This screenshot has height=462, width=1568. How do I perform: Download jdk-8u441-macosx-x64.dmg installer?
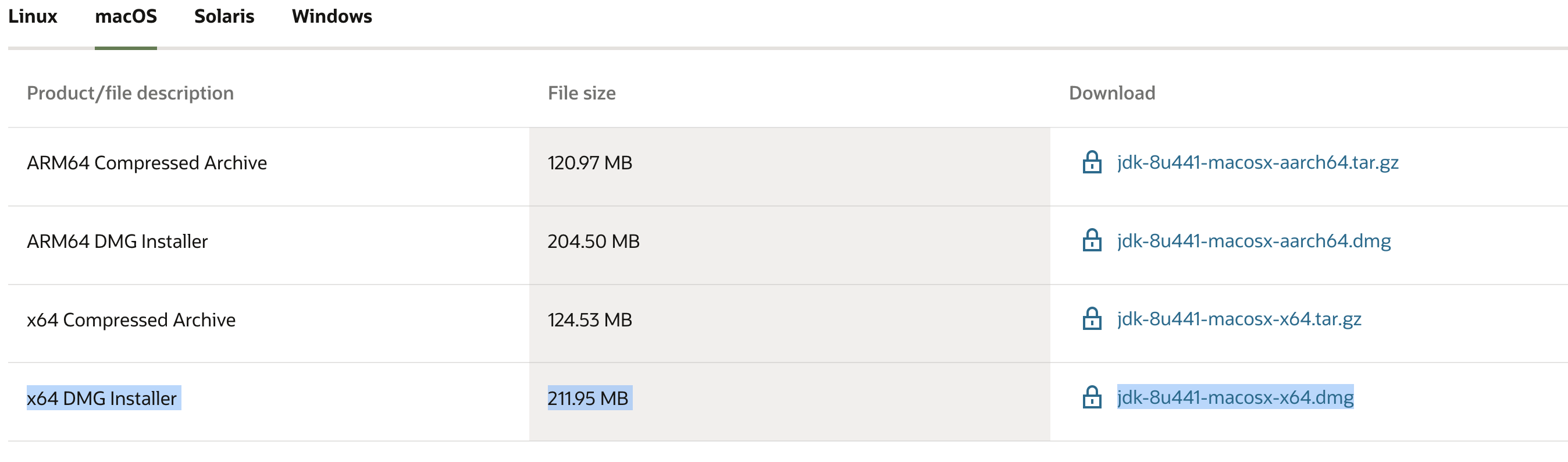click(x=1234, y=397)
